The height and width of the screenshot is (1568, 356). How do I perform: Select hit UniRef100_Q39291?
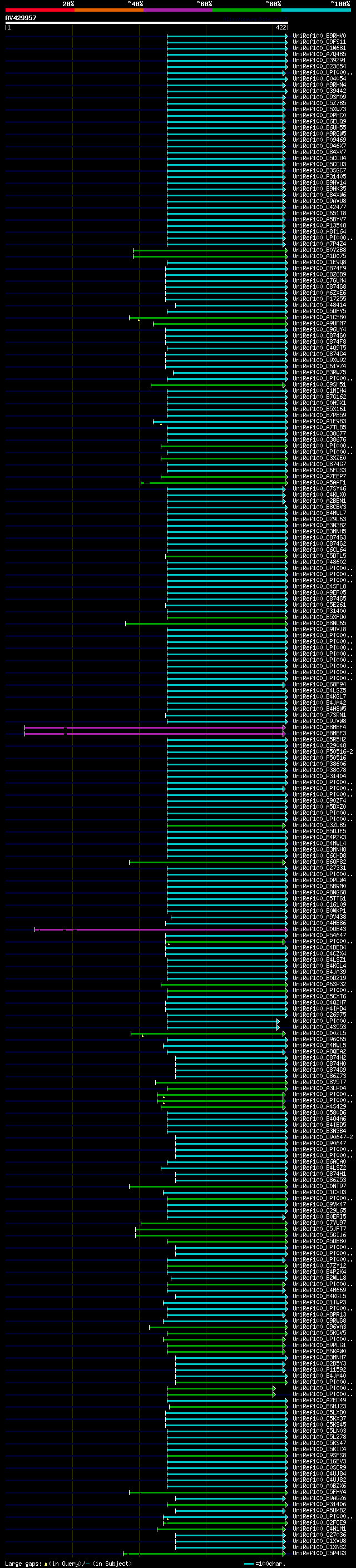coord(319,60)
